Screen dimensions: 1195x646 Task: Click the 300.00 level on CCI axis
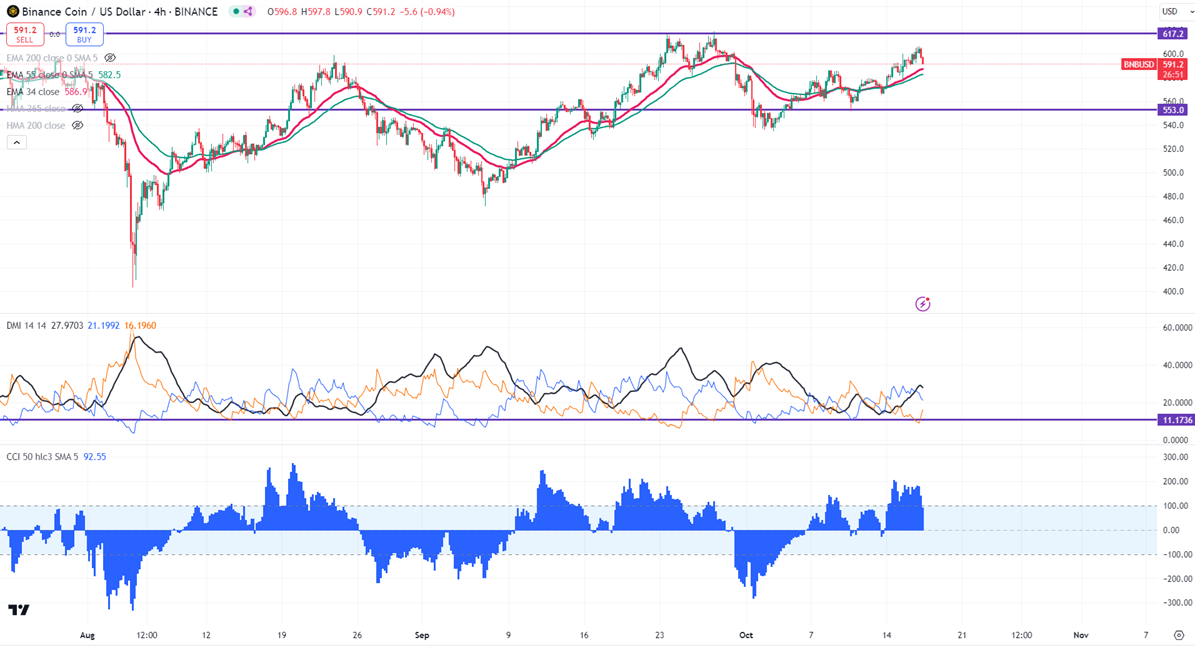[x=1175, y=457]
